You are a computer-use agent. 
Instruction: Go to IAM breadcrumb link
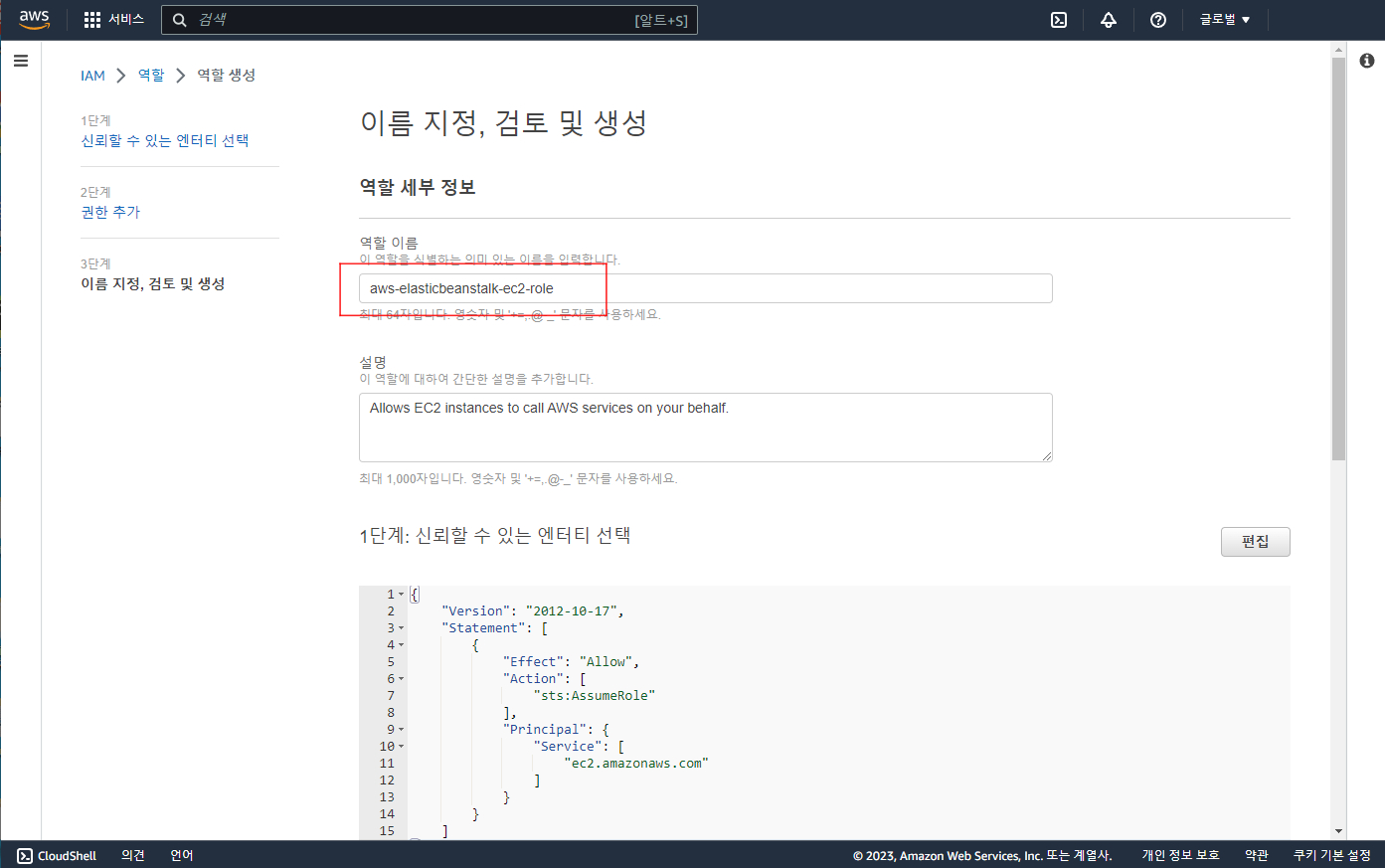[x=92, y=76]
